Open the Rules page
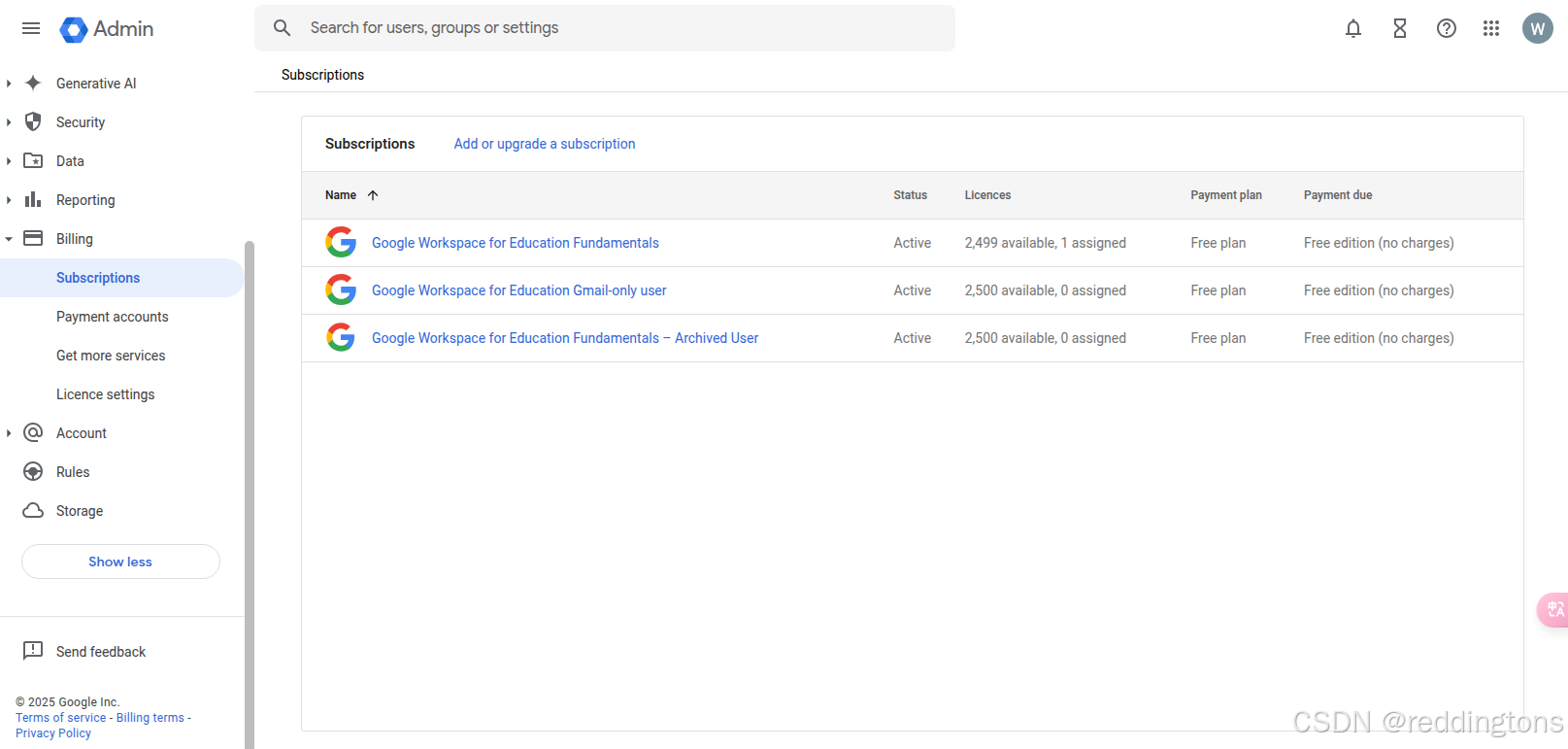 coord(73,472)
